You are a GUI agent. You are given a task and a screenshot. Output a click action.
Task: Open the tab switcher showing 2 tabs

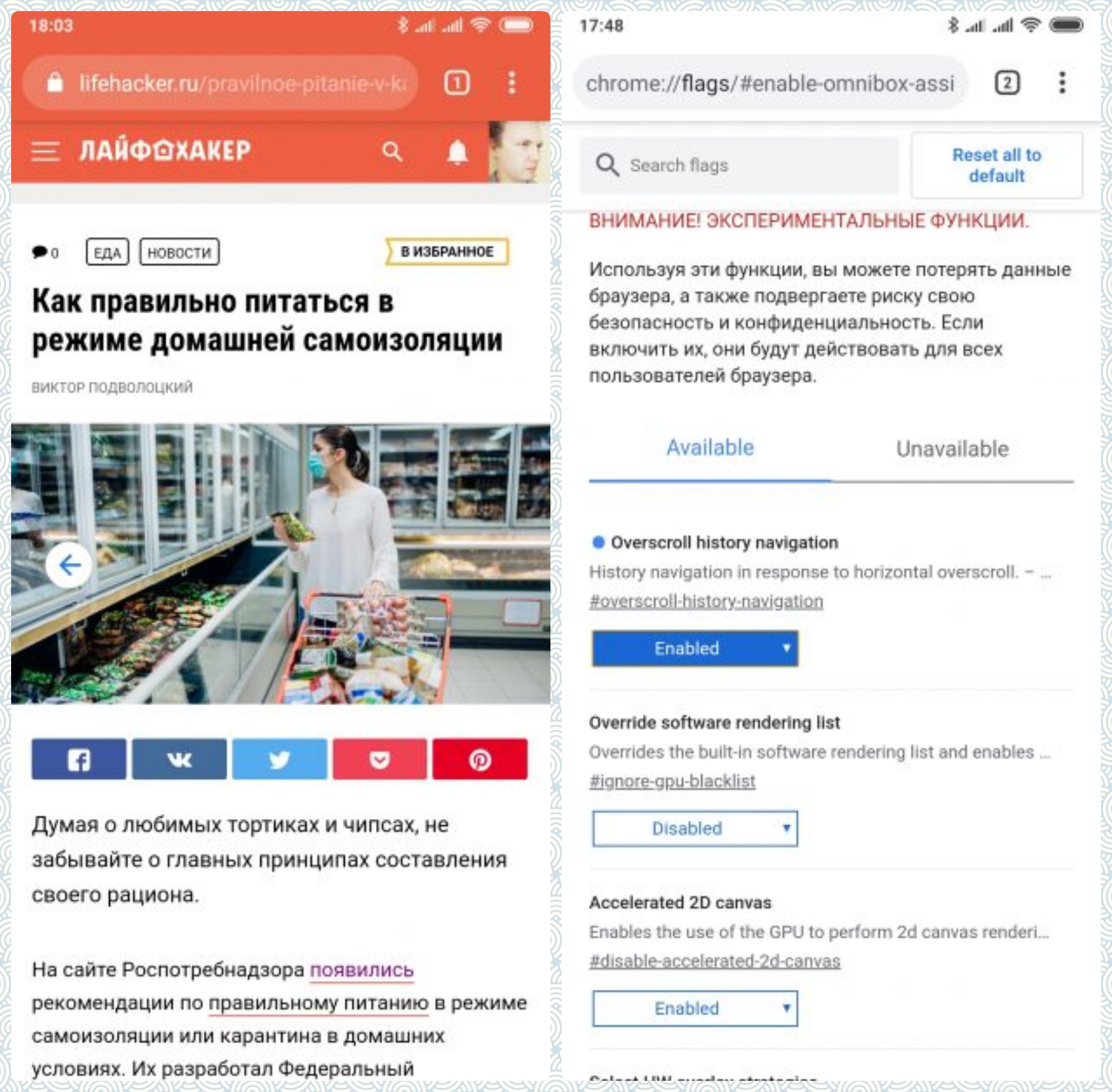point(1007,83)
